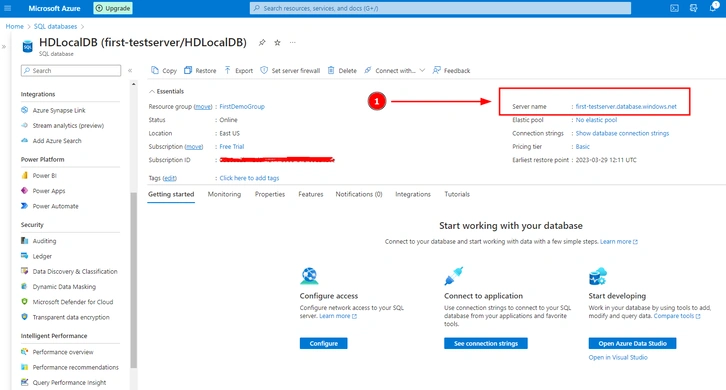Open the Azure portal hamburger menu
The width and height of the screenshot is (726, 390).
pyautogui.click(x=7, y=8)
